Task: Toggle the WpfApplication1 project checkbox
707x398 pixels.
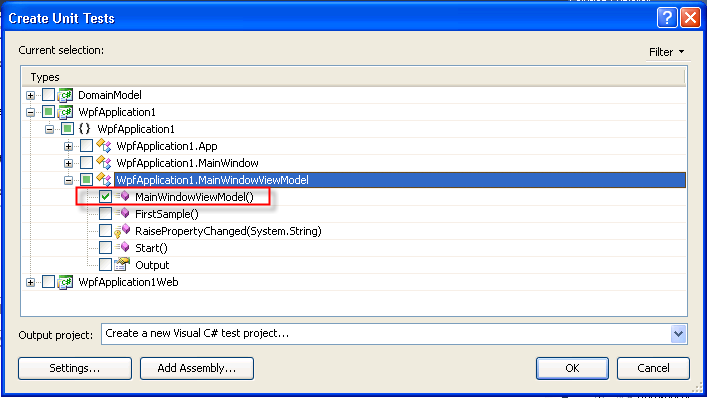Action: [48, 112]
